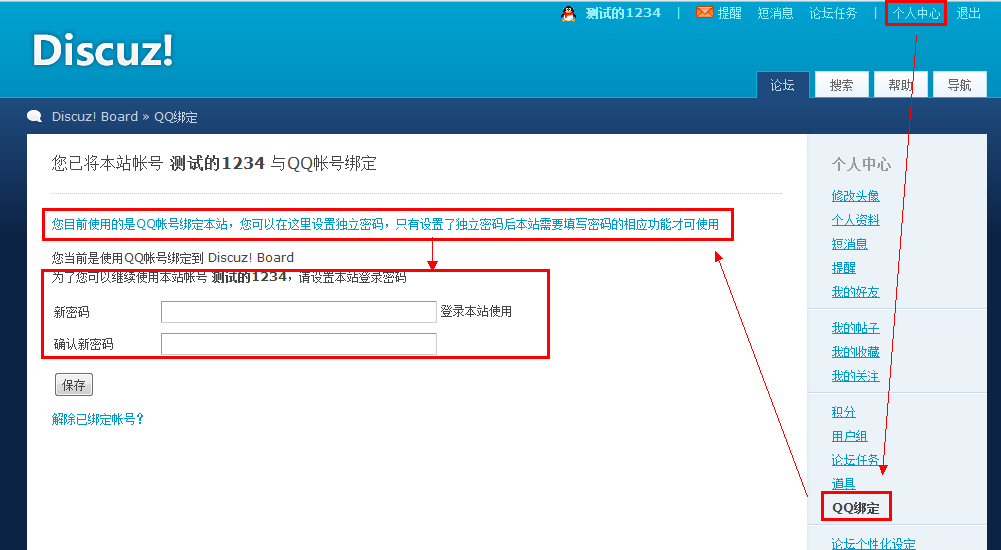Open 我的帖子 in the sidebar

coord(855,328)
